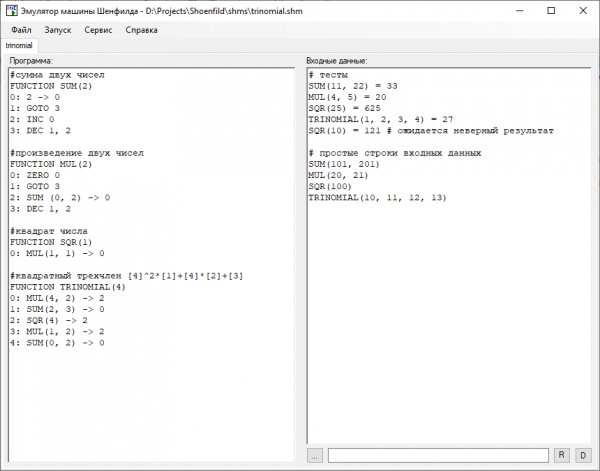Minimize the emulator window

520,11
